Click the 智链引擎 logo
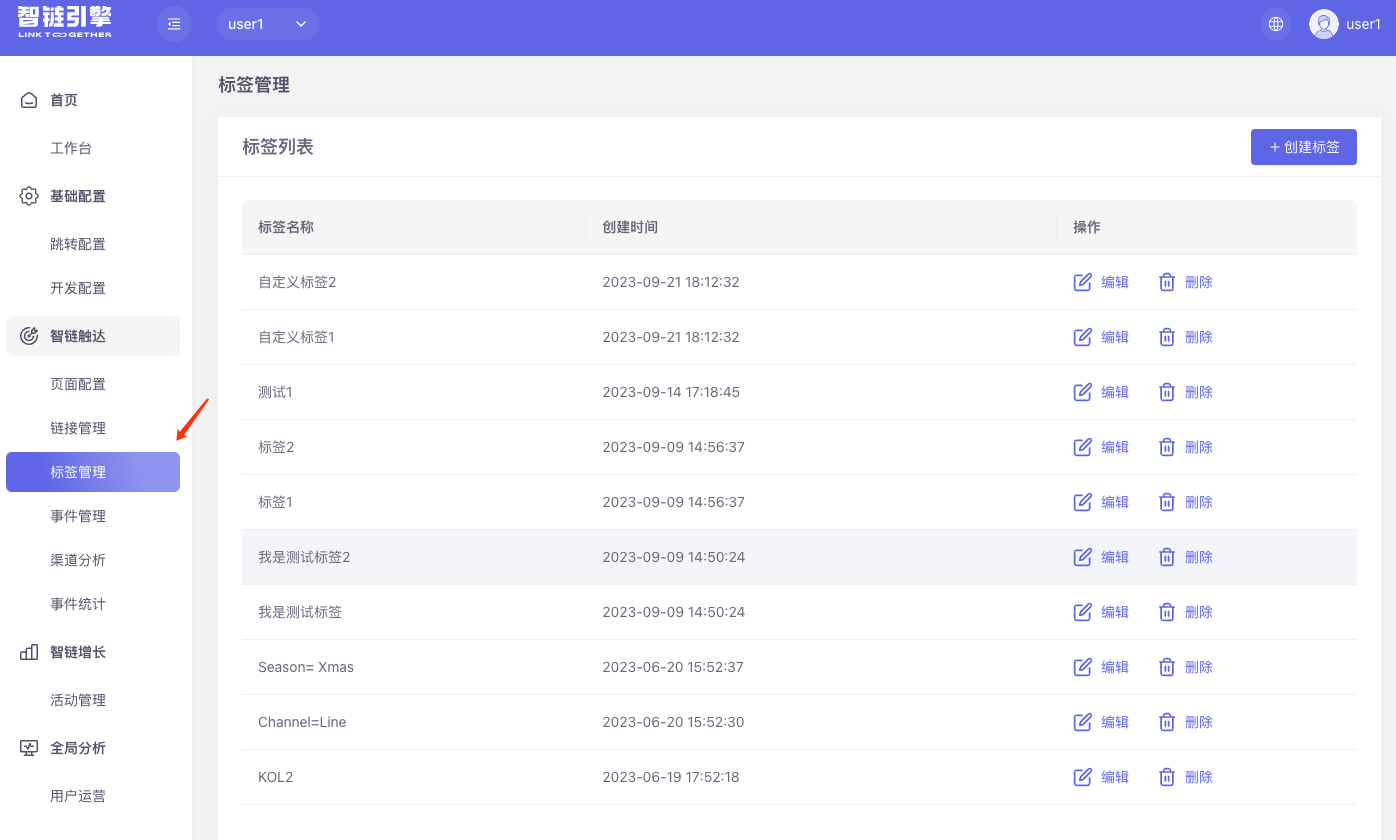 pyautogui.click(x=65, y=22)
